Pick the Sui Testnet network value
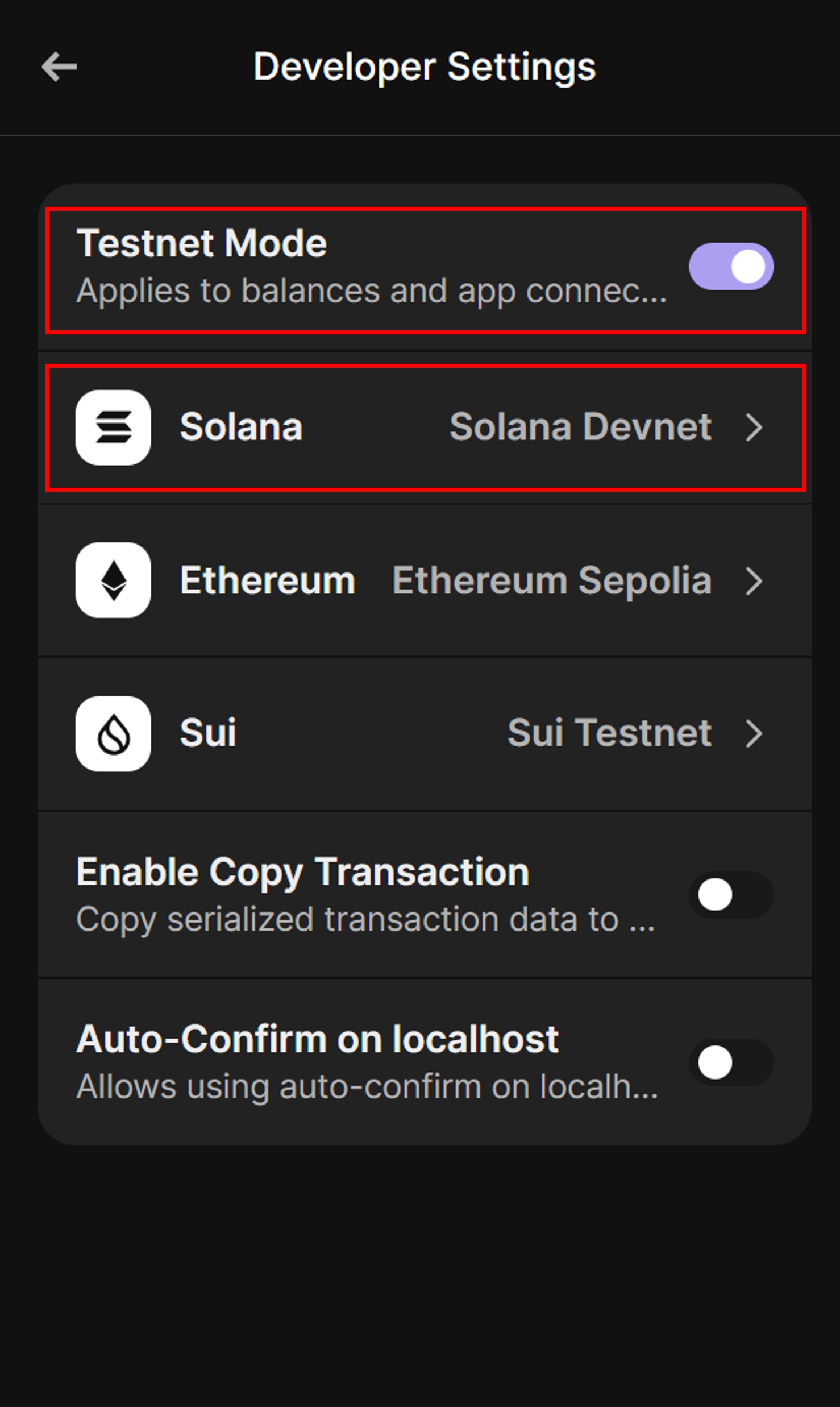Image resolution: width=840 pixels, height=1407 pixels. [x=609, y=733]
